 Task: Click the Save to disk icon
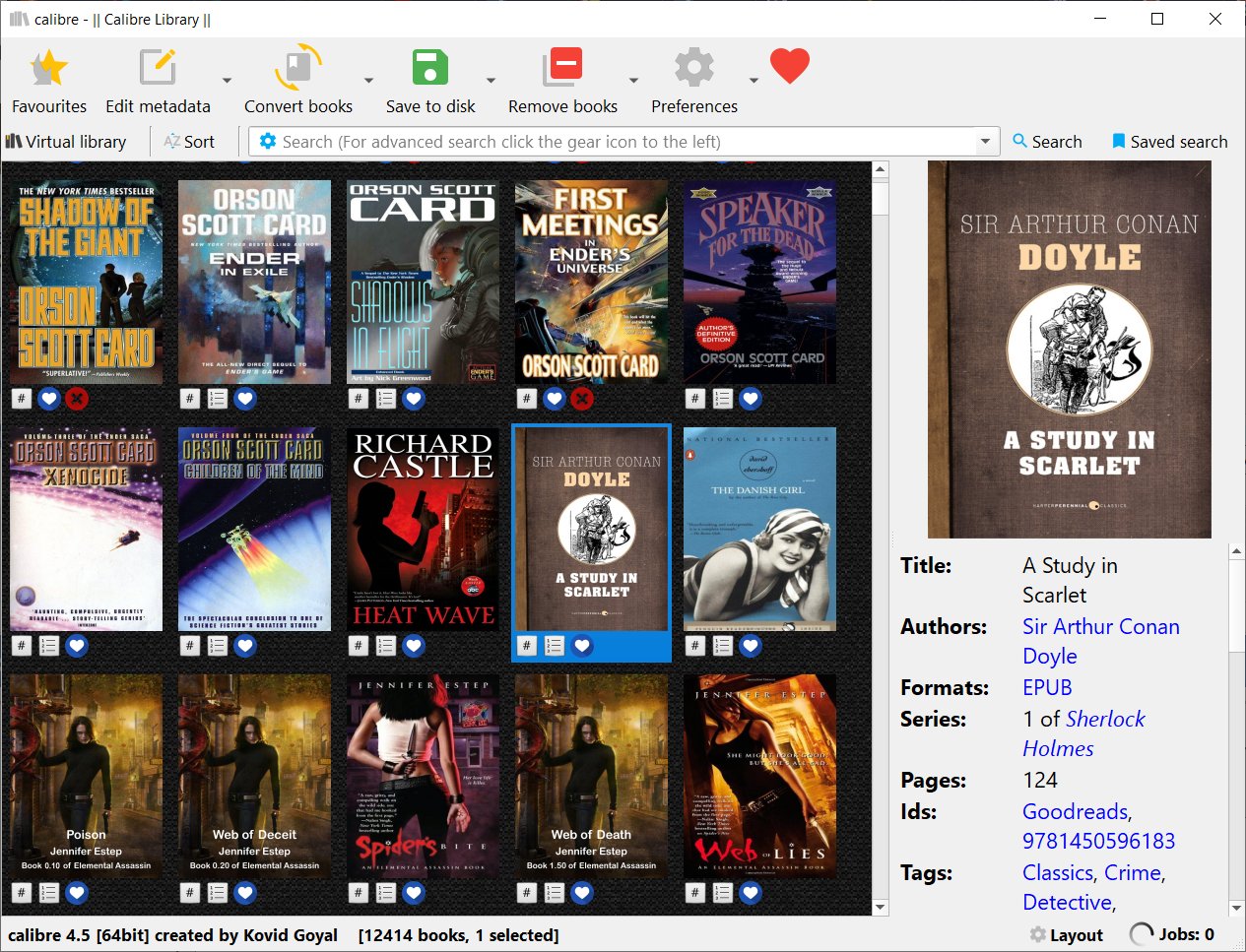pyautogui.click(x=430, y=69)
